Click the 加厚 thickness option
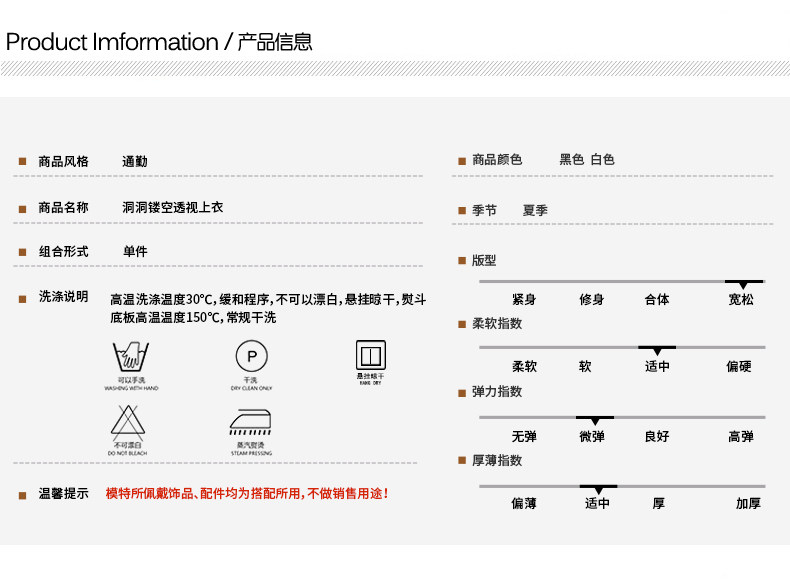This screenshot has height=584, width=790. [748, 503]
